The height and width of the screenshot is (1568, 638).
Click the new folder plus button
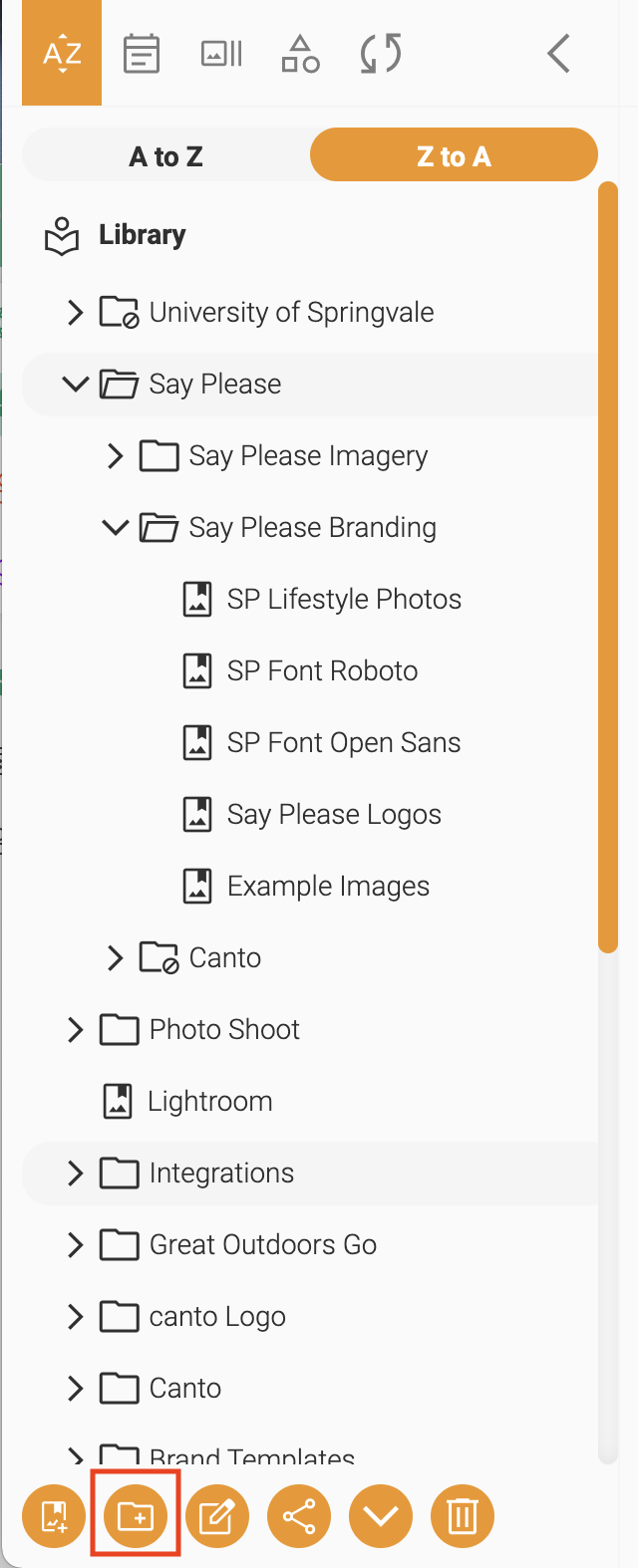click(x=136, y=1516)
